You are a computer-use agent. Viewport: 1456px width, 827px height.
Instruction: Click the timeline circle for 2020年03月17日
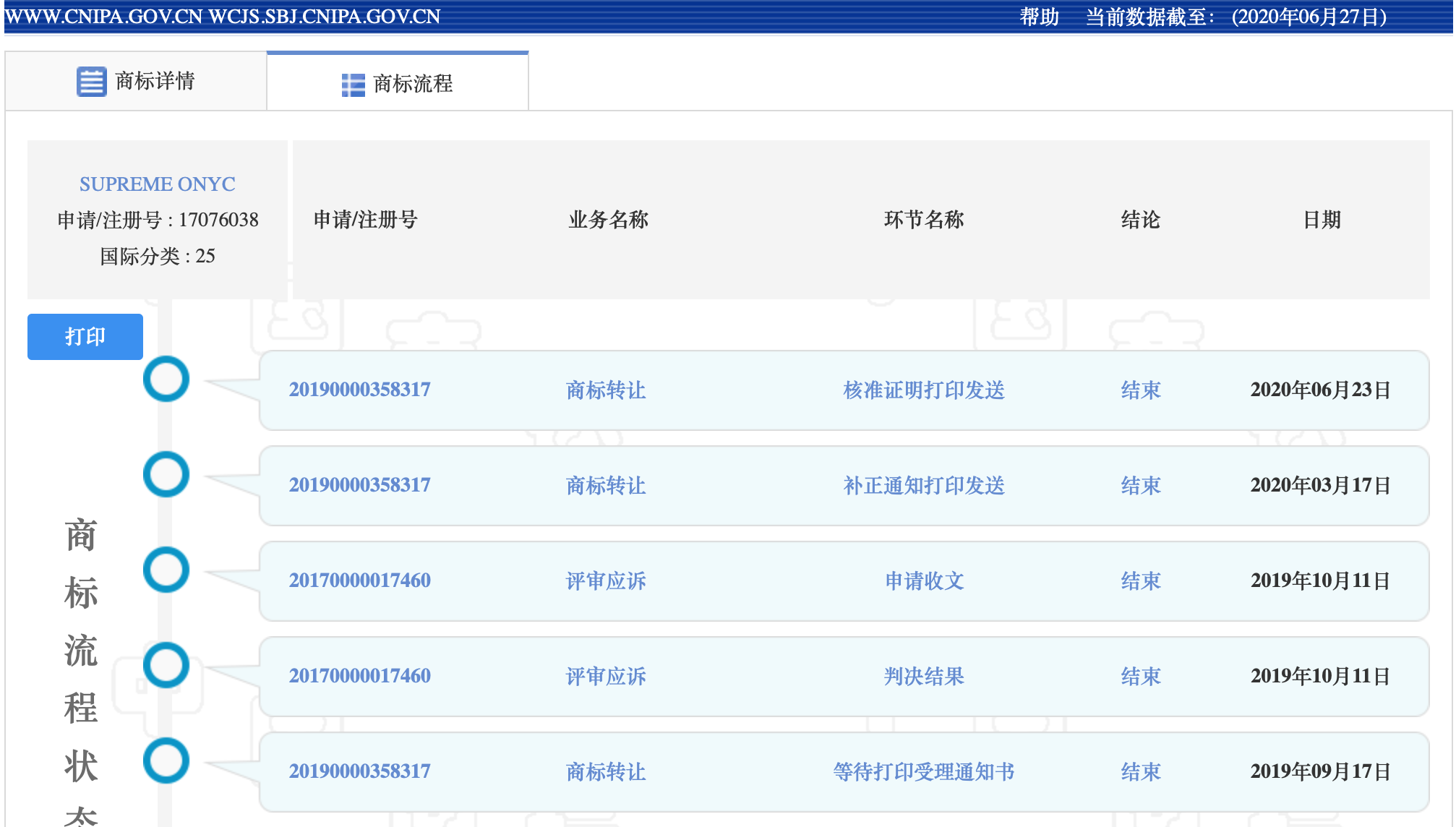[x=166, y=474]
